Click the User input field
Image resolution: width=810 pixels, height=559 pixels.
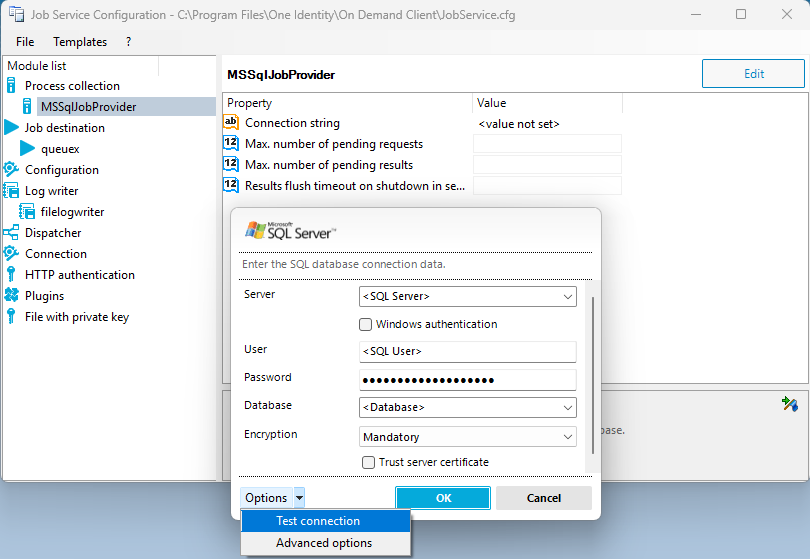click(x=468, y=352)
